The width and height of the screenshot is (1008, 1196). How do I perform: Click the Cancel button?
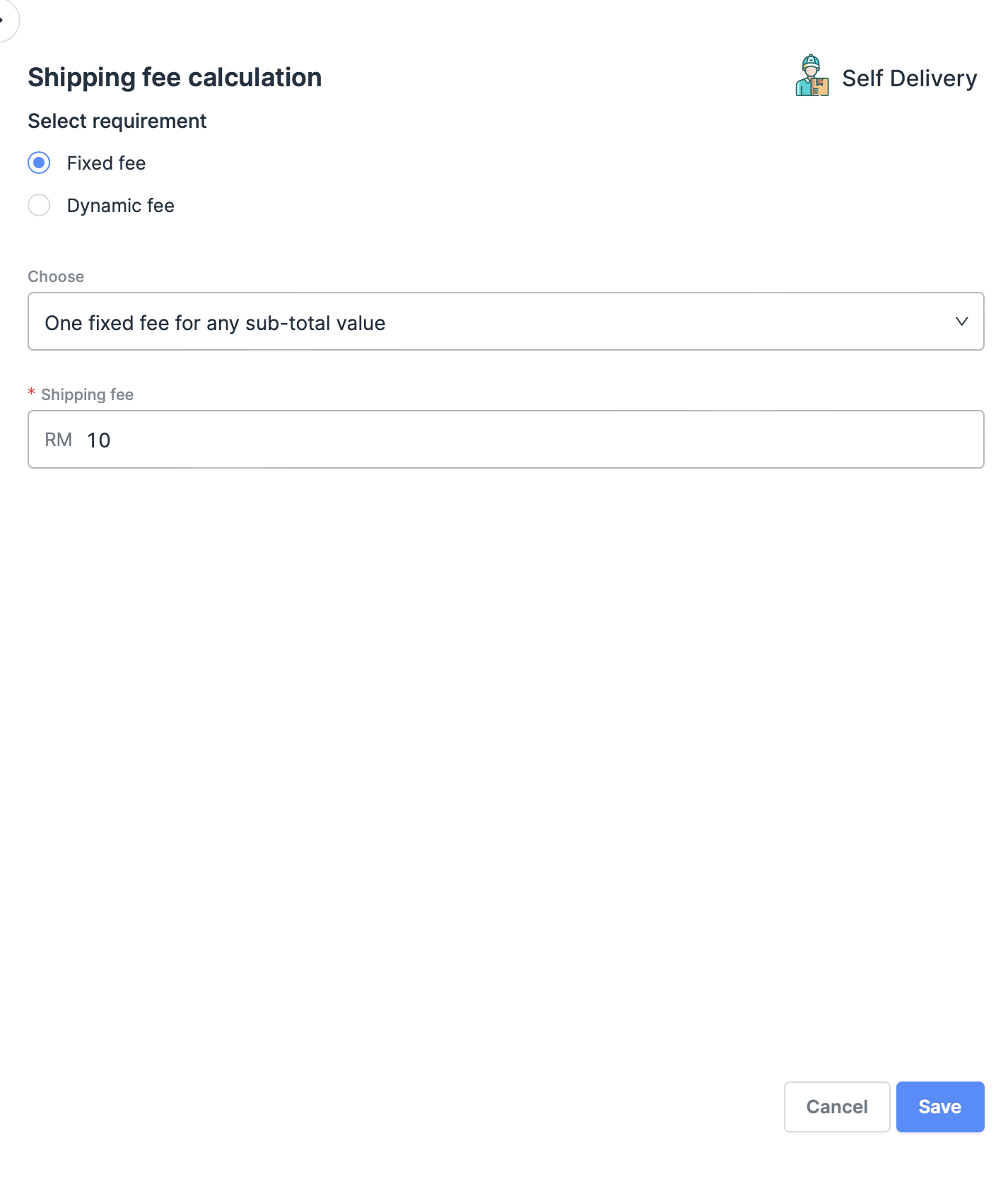(x=836, y=1106)
